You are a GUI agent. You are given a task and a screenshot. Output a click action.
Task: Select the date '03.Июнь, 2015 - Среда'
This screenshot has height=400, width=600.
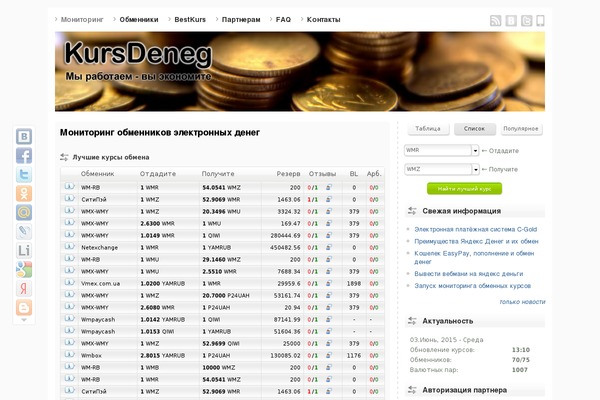point(446,340)
